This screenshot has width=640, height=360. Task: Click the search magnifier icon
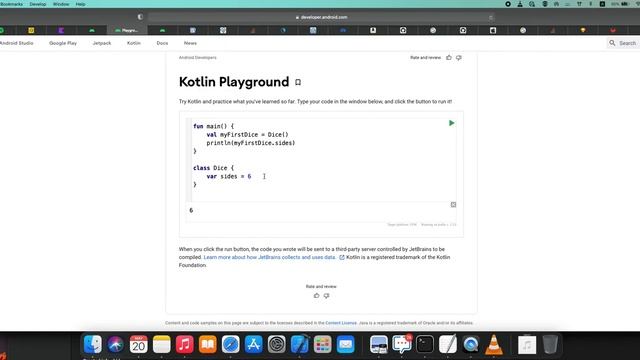pos(612,43)
